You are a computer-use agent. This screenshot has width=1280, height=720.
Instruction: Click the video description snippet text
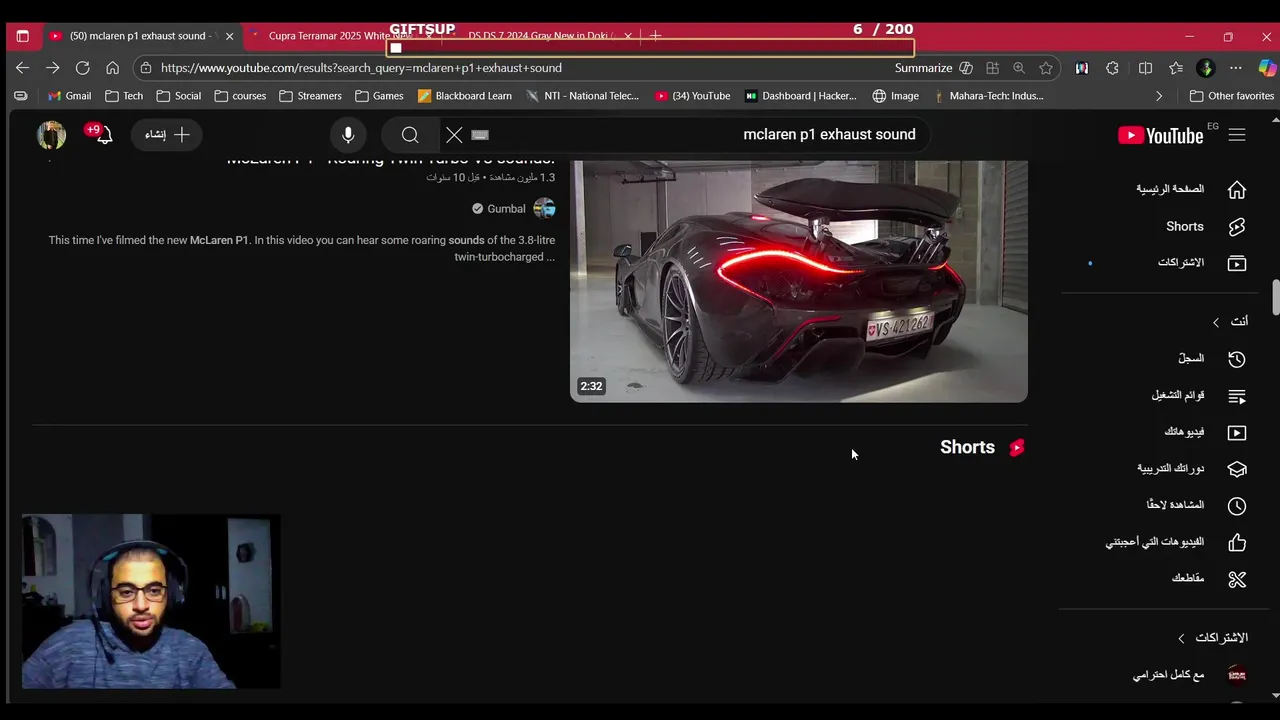pyautogui.click(x=302, y=248)
